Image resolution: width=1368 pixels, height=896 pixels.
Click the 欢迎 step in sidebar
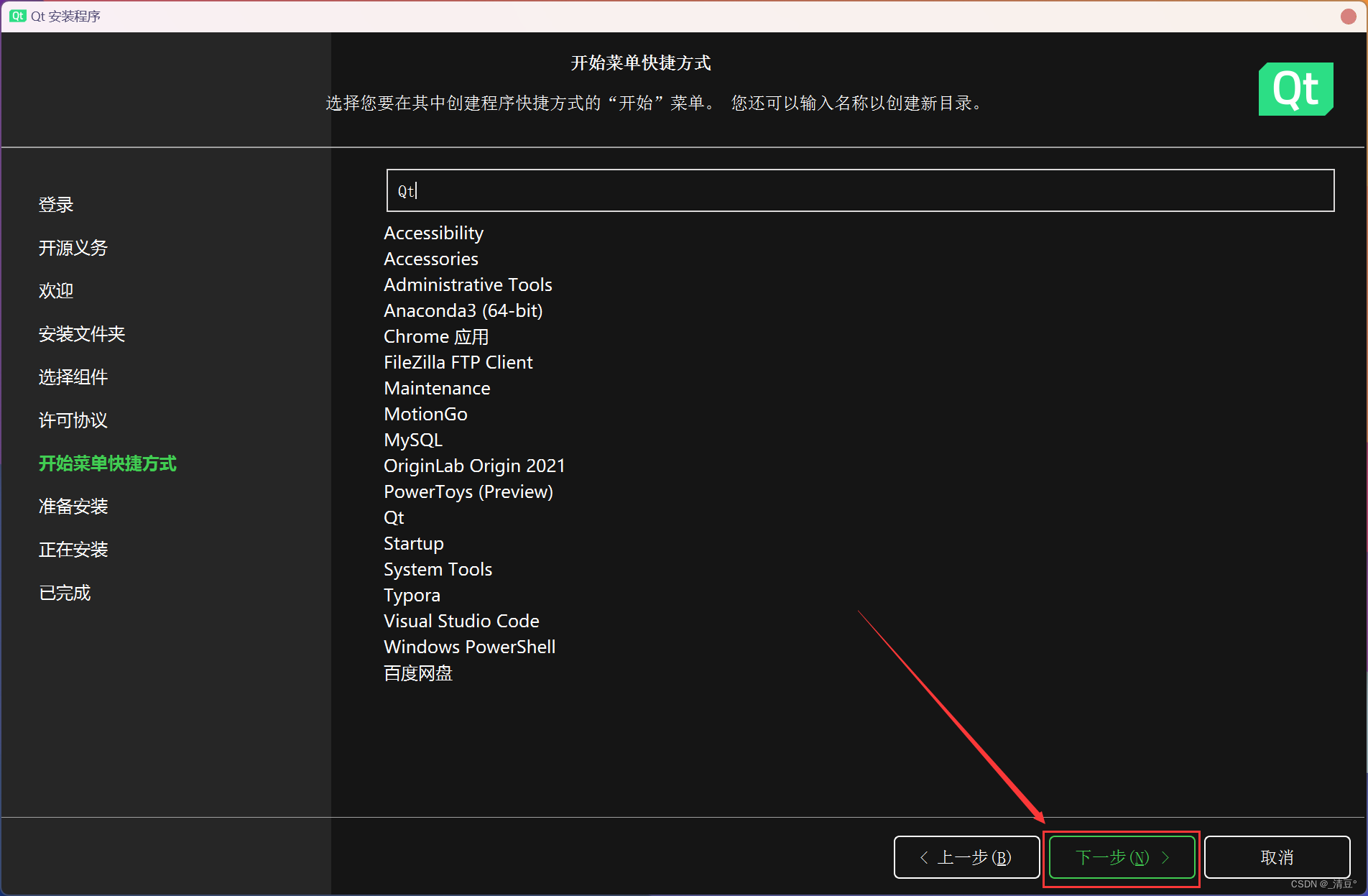coord(56,291)
